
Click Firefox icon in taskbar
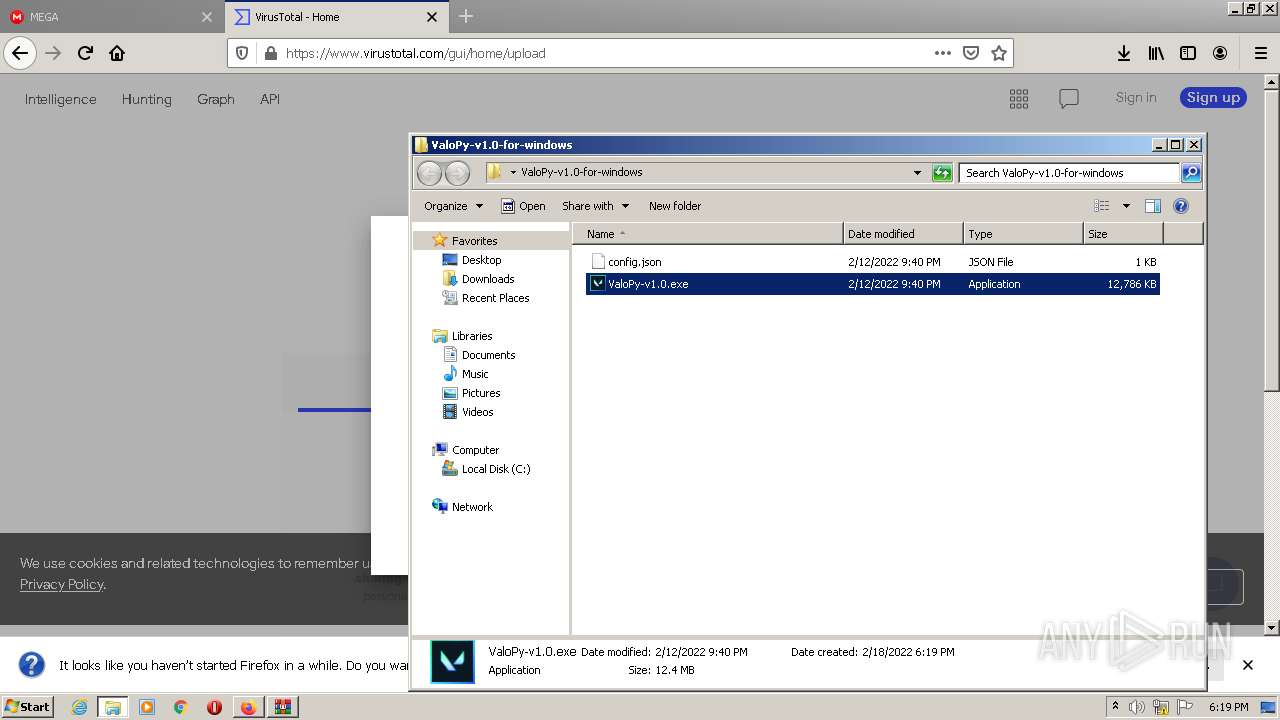click(248, 707)
